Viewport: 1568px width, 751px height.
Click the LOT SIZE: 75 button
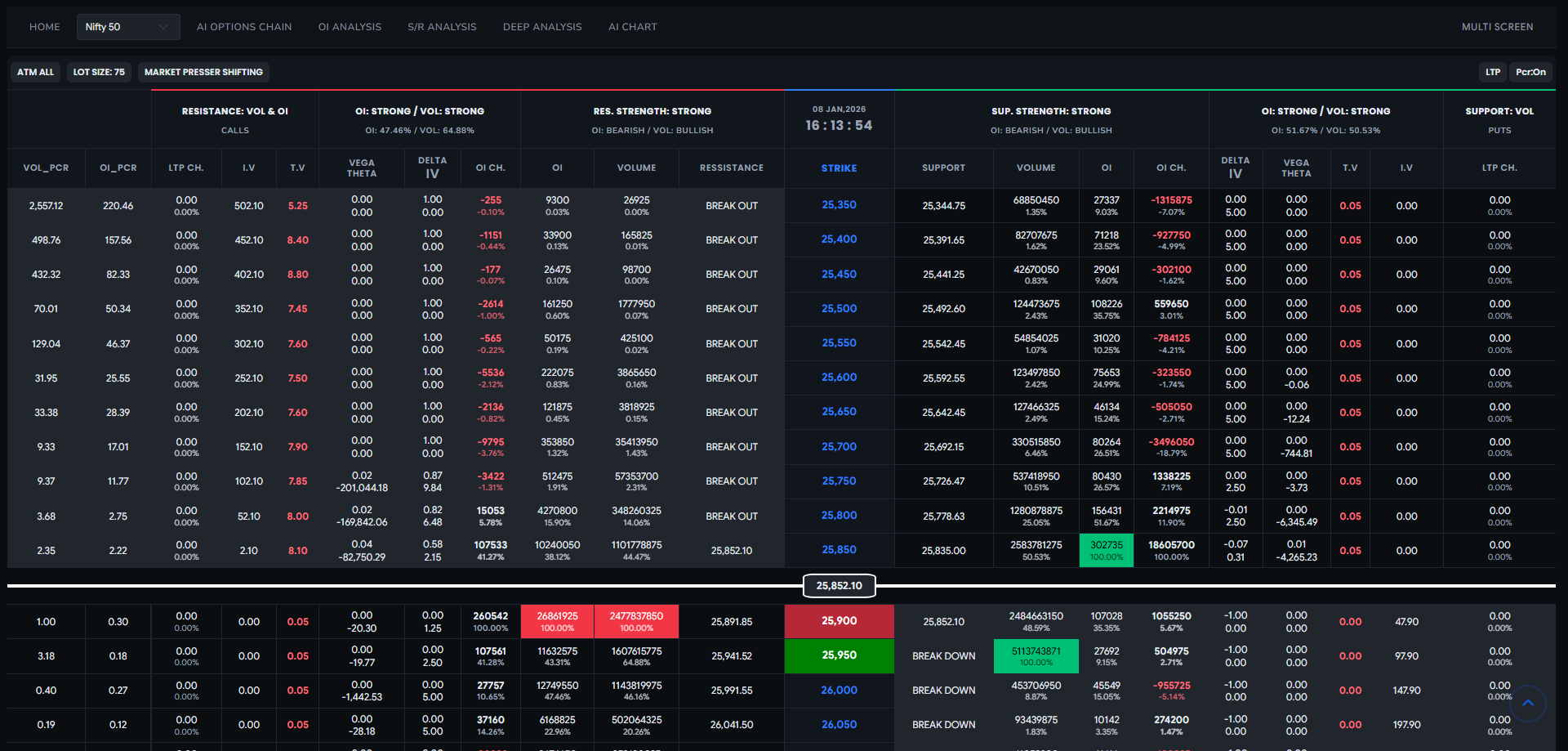[99, 72]
